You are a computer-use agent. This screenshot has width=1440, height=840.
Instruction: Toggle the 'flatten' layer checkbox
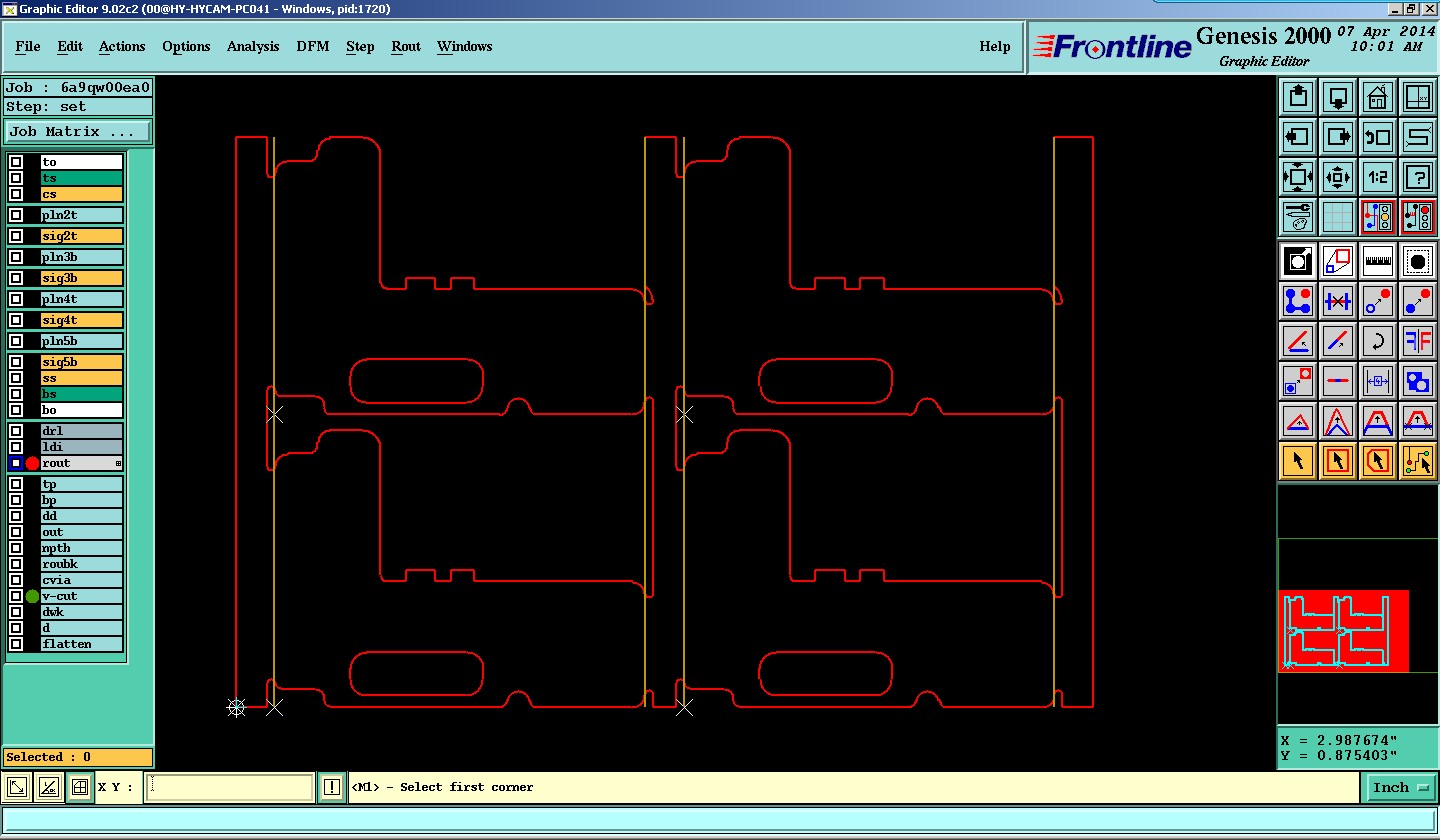click(x=16, y=644)
